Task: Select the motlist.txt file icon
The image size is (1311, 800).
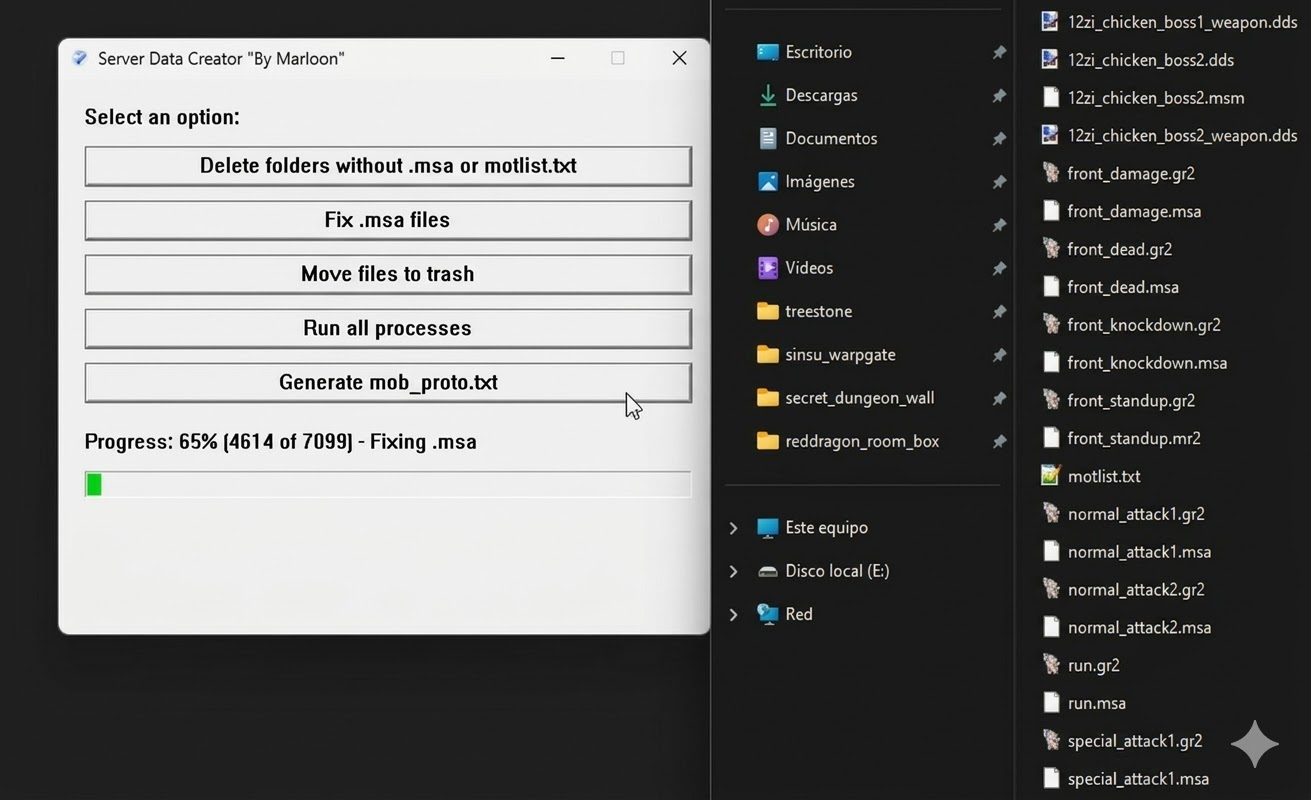Action: [1050, 476]
